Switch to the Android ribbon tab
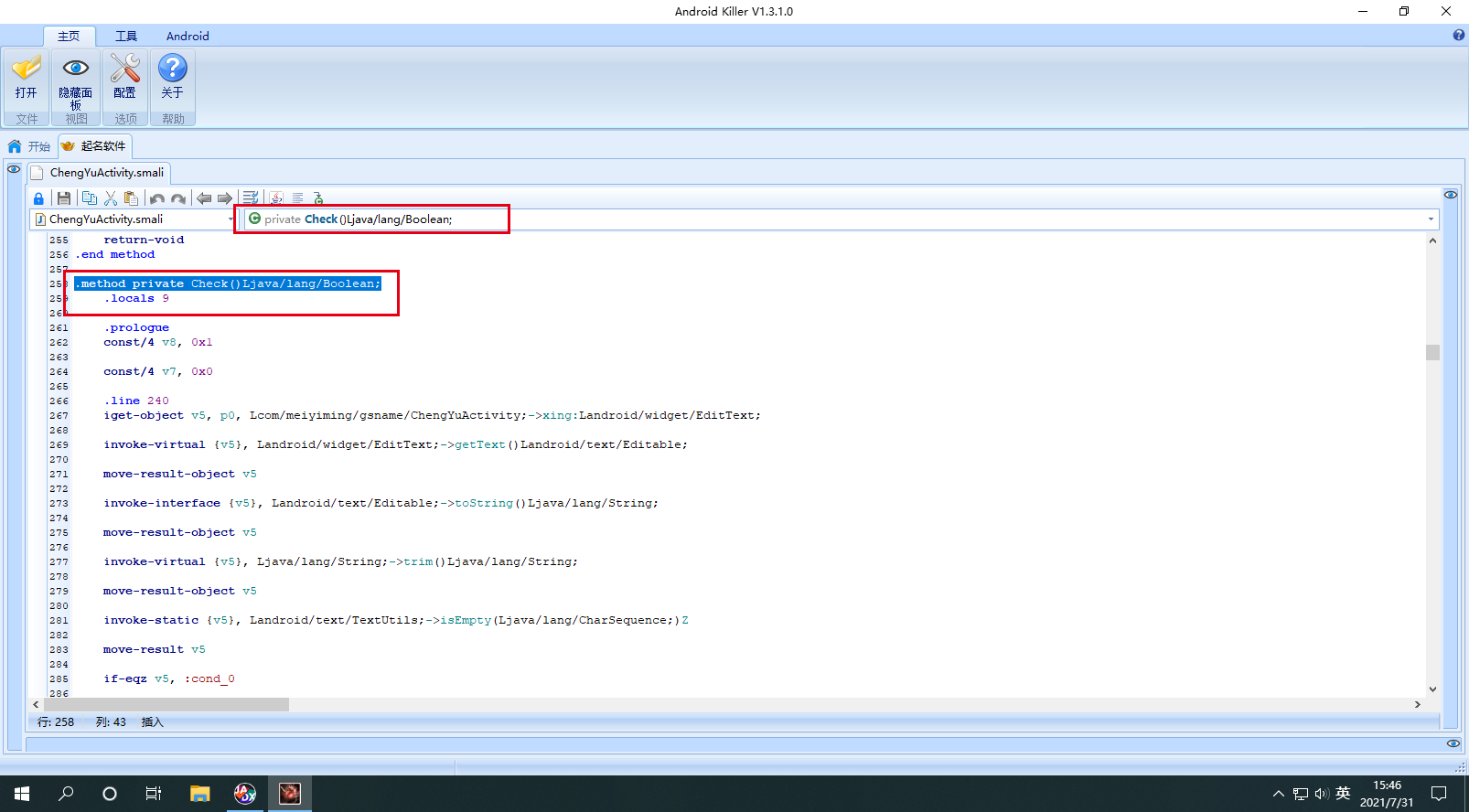 point(188,36)
